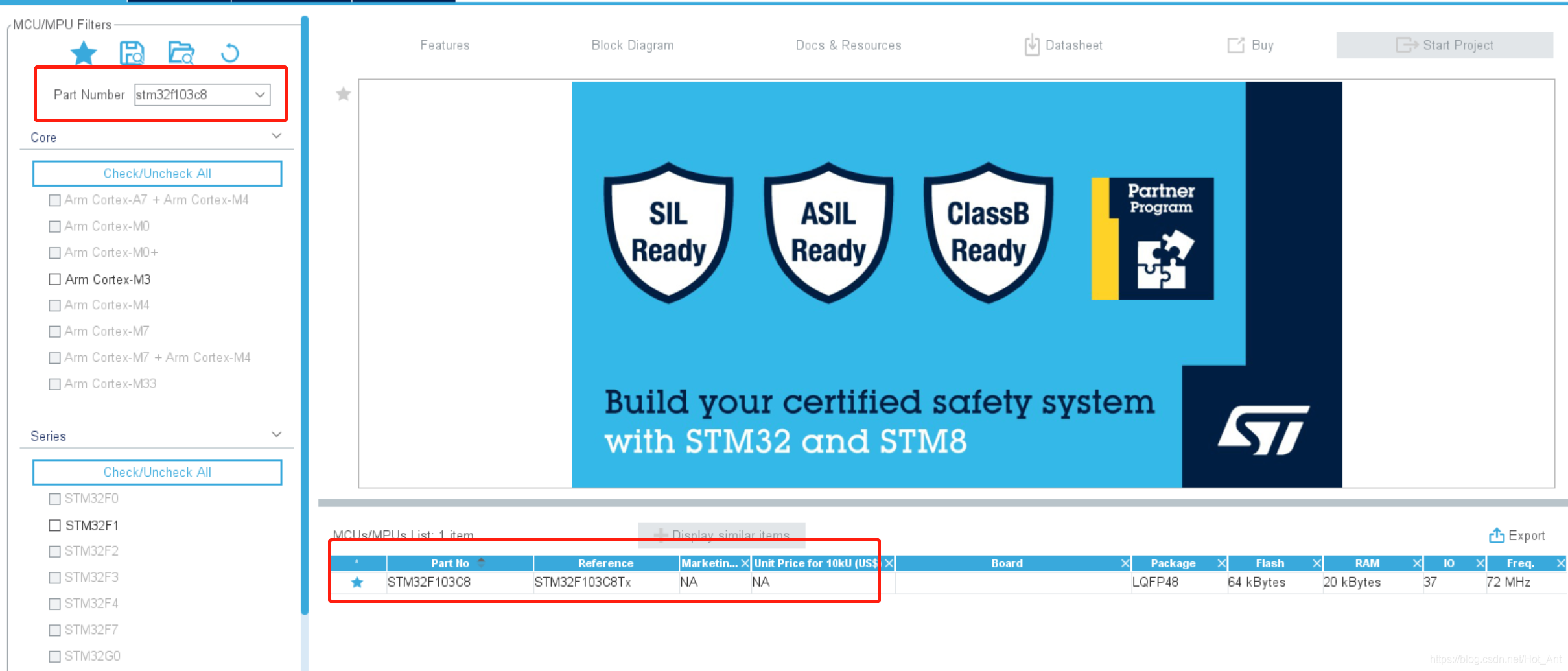Click the star column header in MCU list

[357, 563]
